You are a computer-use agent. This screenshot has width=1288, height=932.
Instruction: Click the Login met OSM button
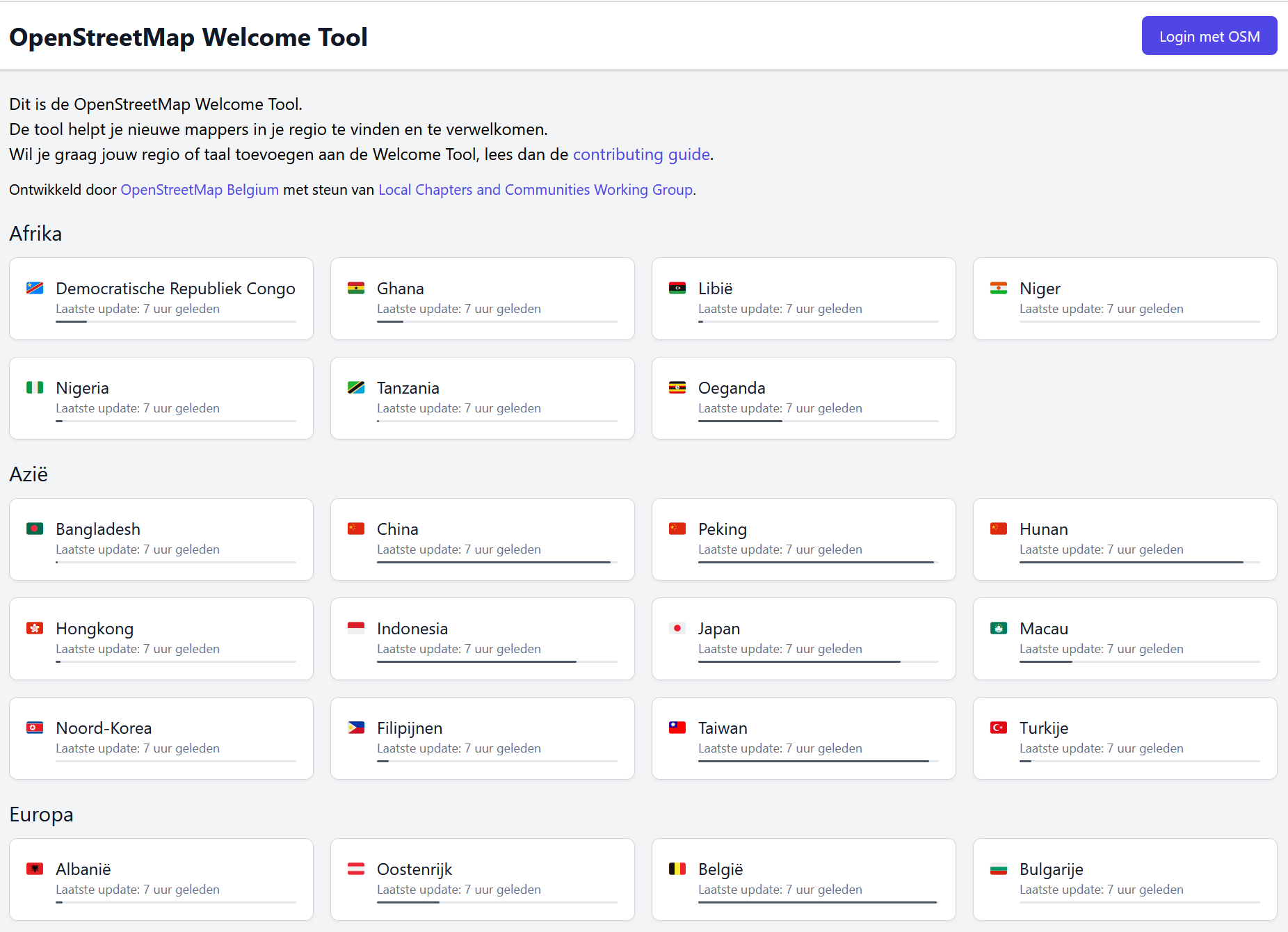tap(1209, 35)
